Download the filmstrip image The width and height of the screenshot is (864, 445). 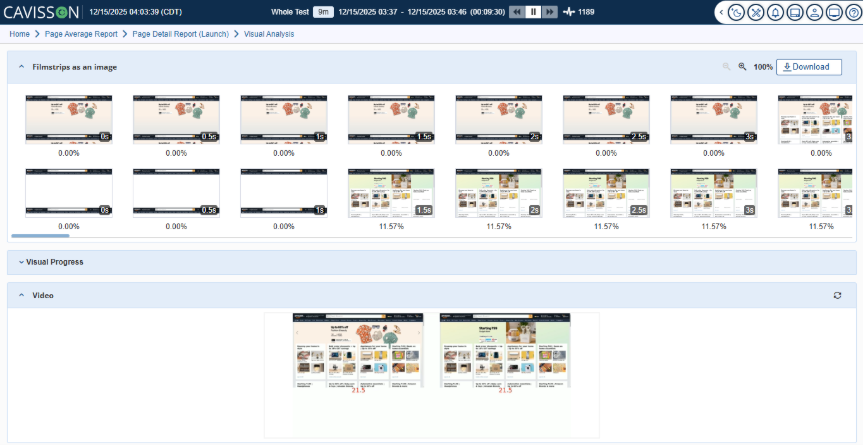[x=808, y=67]
